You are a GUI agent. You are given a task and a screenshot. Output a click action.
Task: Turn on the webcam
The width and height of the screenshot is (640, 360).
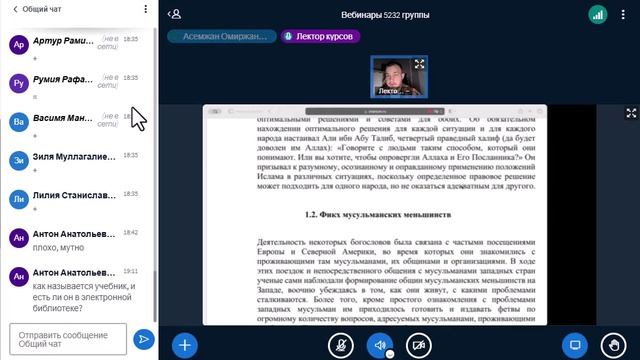point(419,345)
